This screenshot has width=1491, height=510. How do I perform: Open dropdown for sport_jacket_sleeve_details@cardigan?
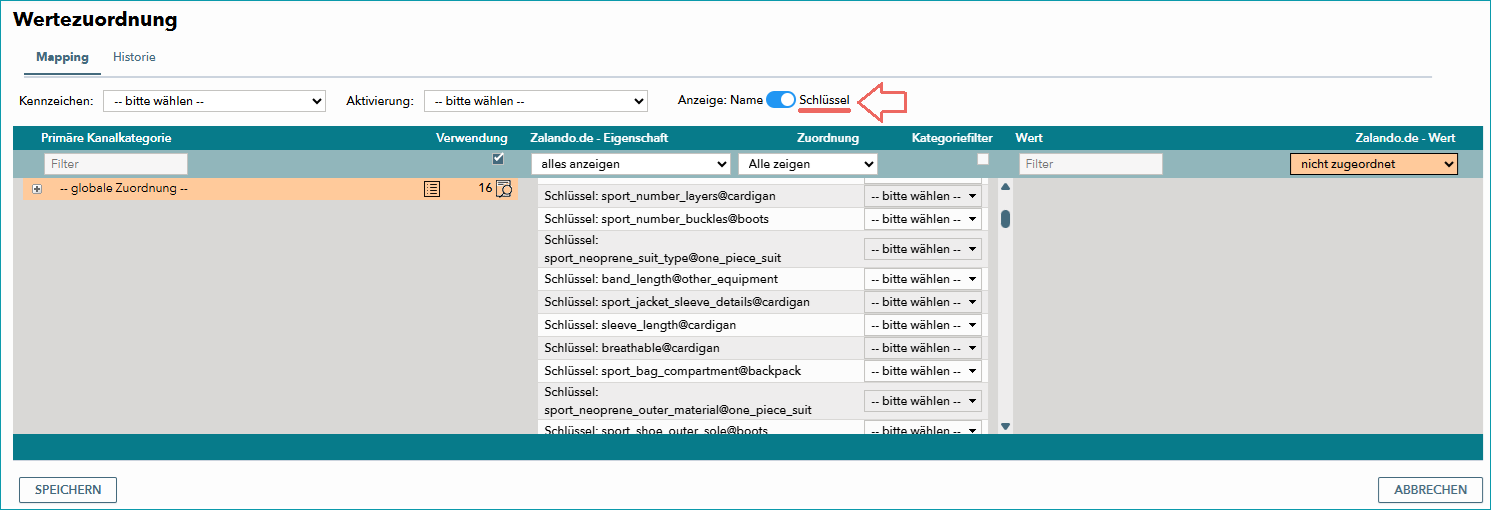click(x=923, y=302)
